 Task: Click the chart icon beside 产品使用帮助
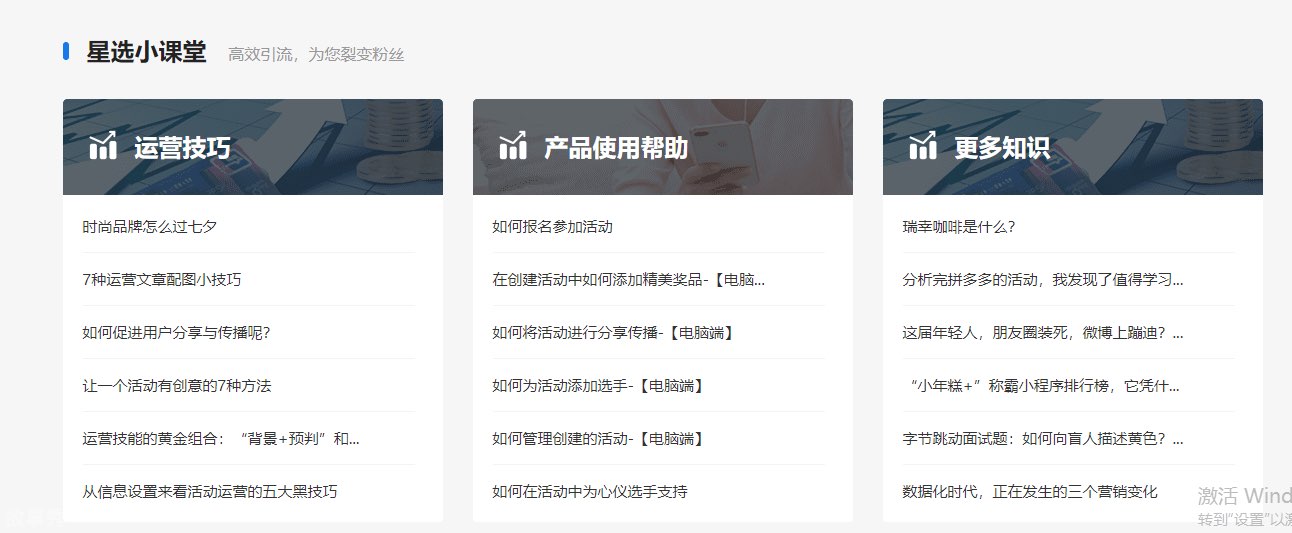(x=513, y=146)
